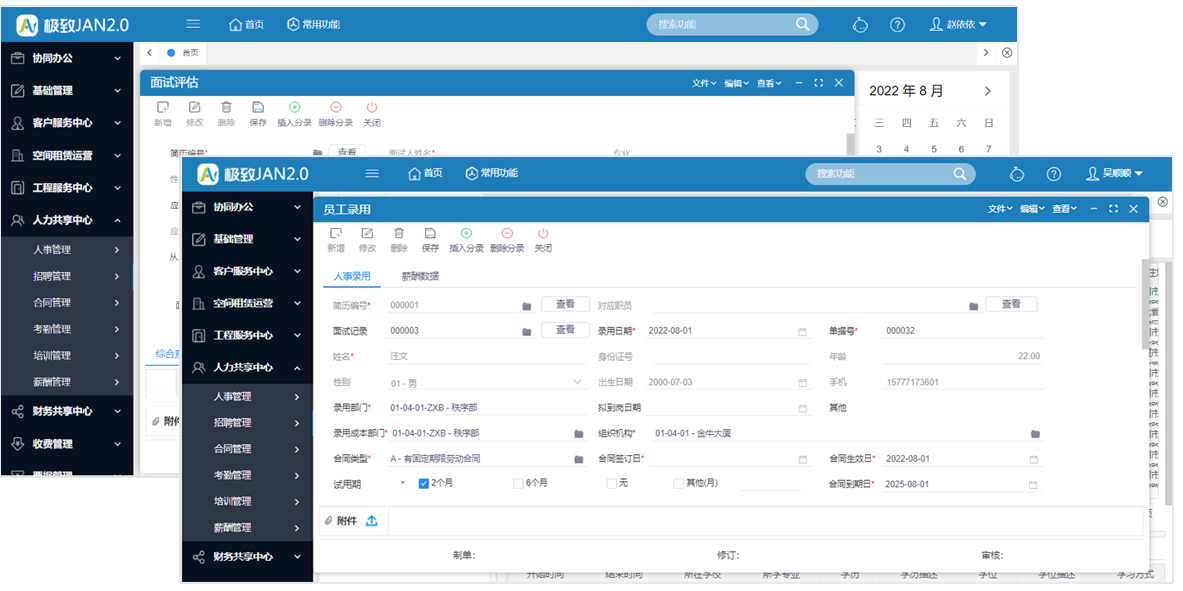
Task: Click 修改 edit icon in 面试评估 toolbar
Action: [195, 108]
